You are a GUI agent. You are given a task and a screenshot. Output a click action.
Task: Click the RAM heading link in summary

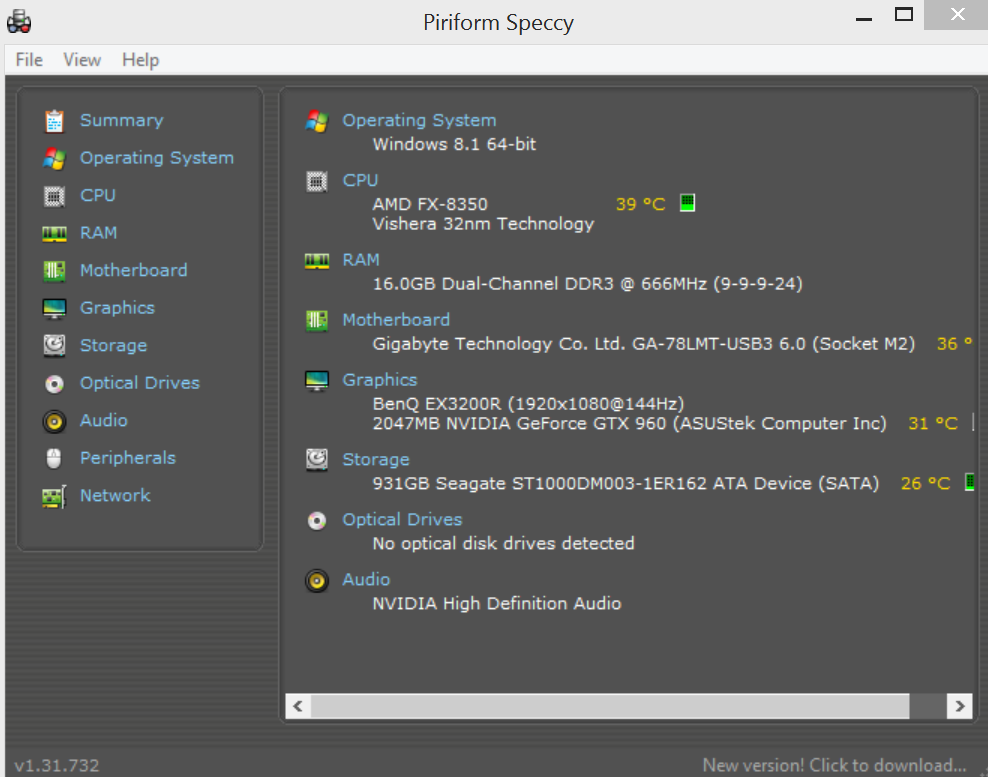pyautogui.click(x=361, y=260)
